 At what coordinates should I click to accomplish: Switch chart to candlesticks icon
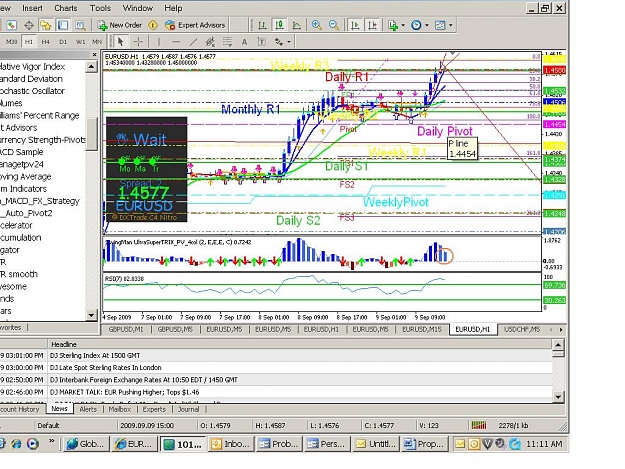279,25
